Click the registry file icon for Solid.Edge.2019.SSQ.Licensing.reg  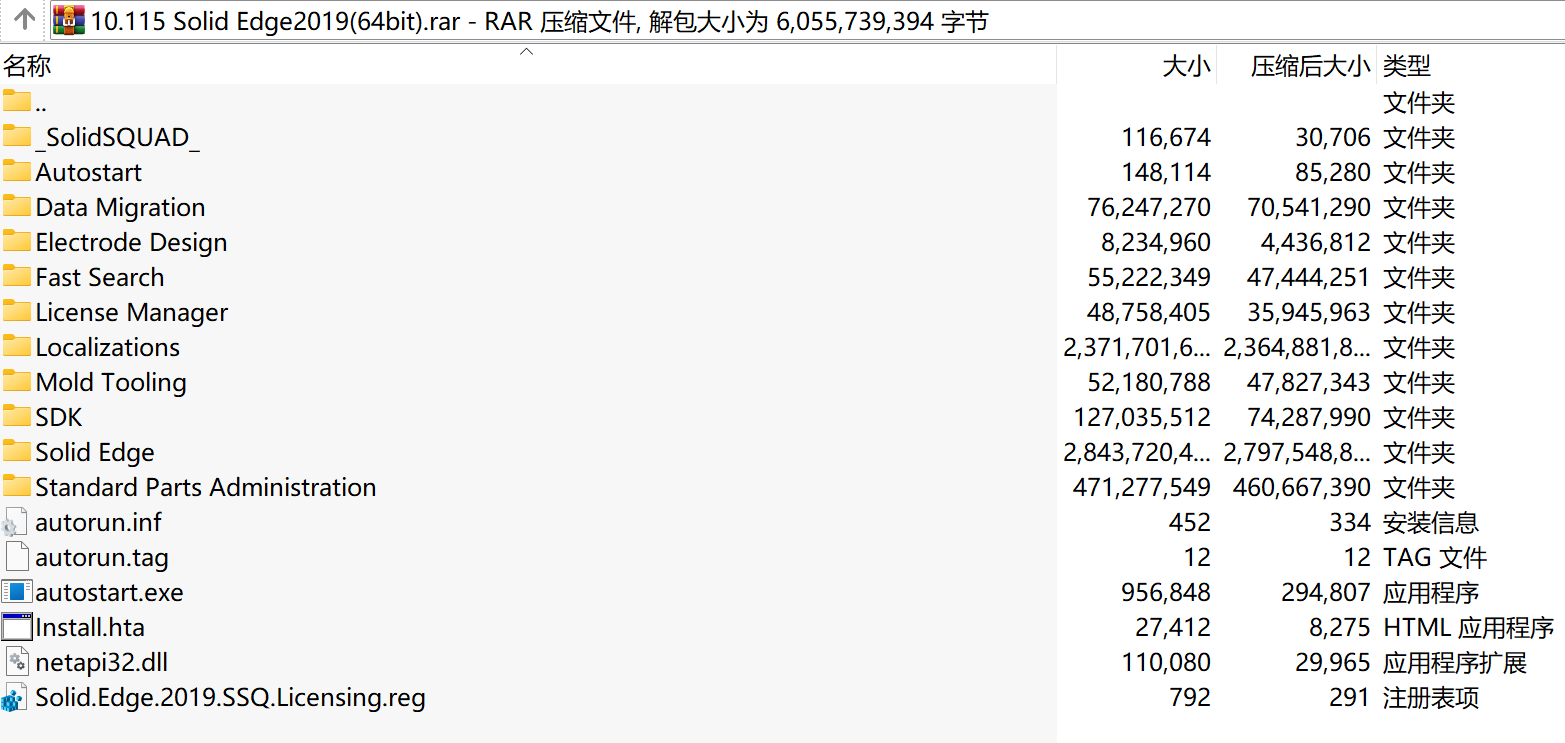pos(16,697)
